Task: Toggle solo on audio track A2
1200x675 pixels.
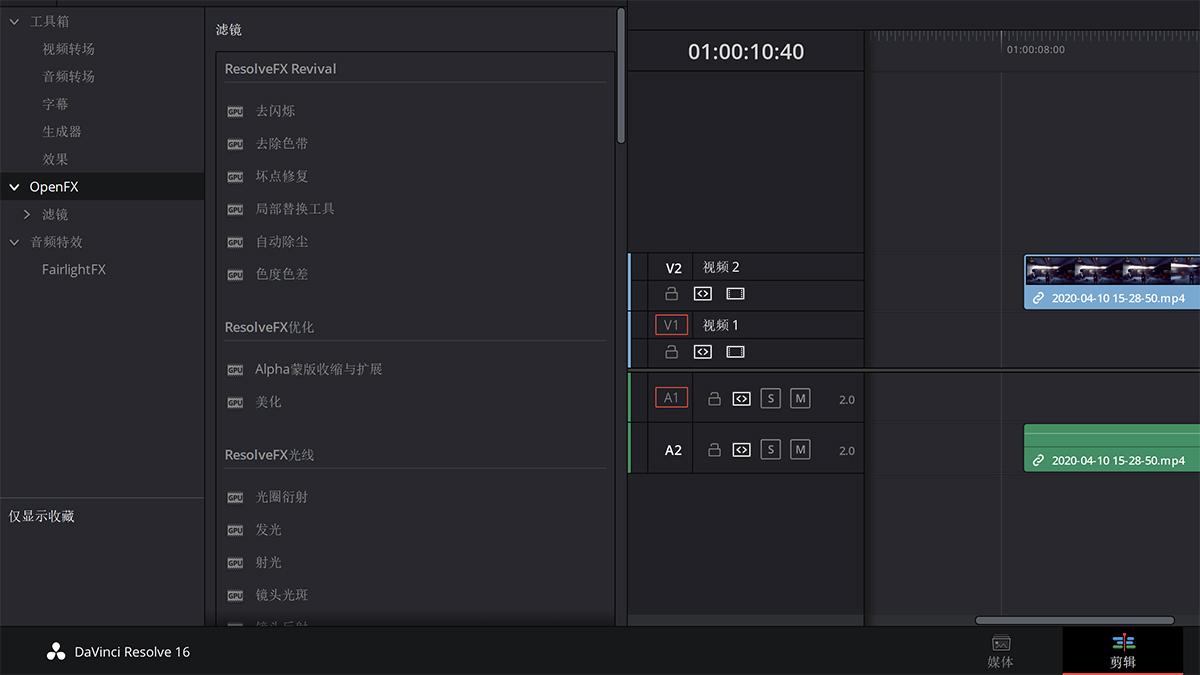Action: 770,448
